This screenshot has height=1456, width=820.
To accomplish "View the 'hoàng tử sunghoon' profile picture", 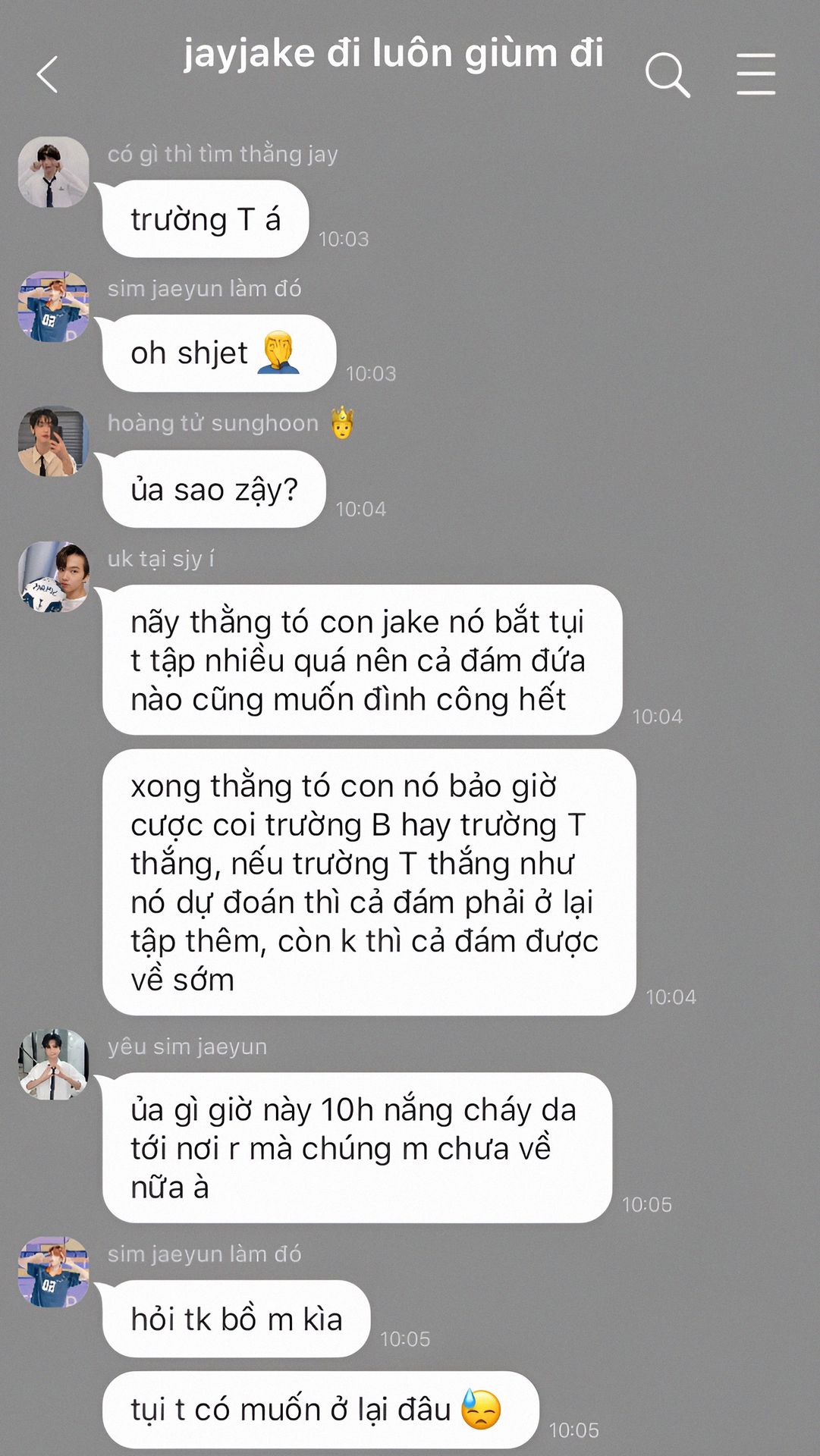I will (x=53, y=441).
